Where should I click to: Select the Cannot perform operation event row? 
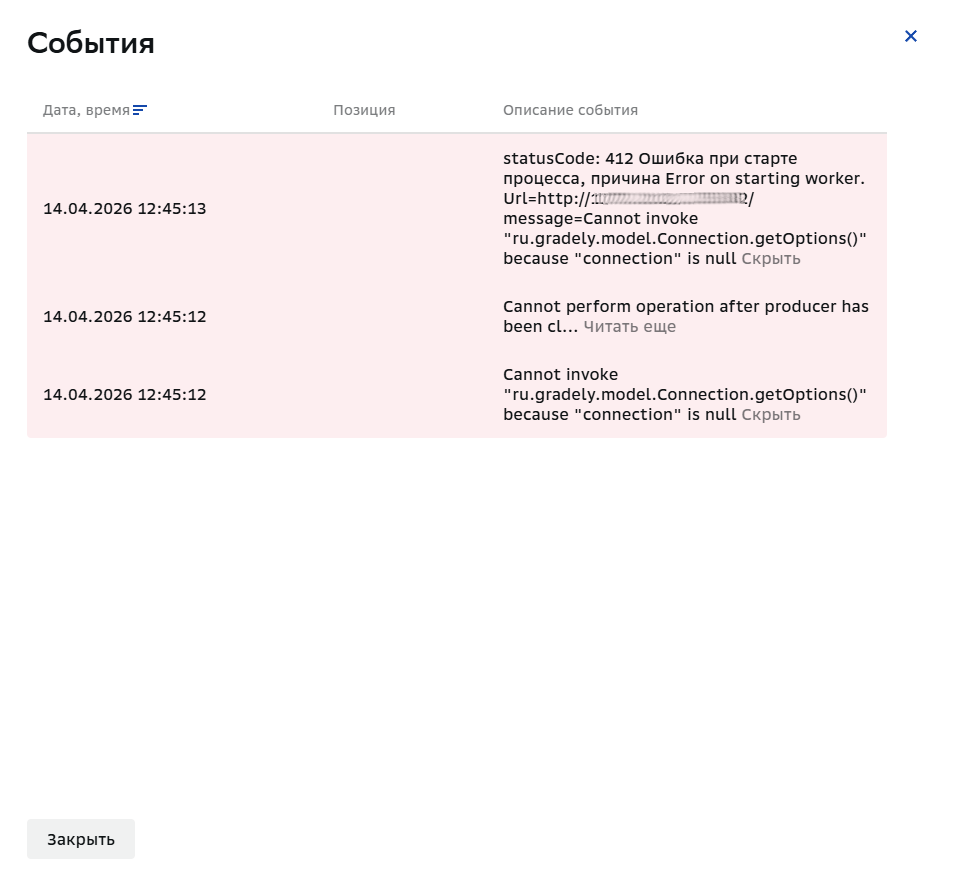point(456,316)
